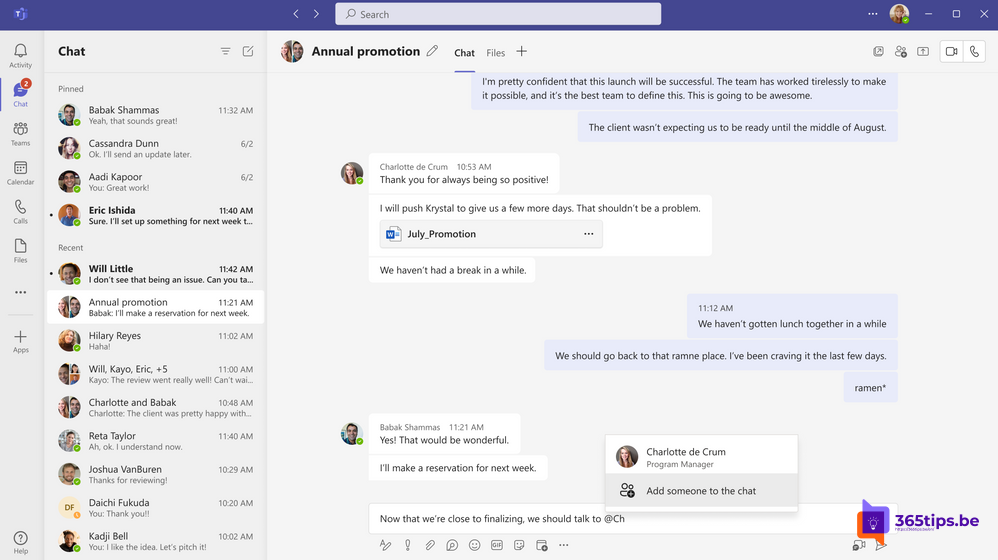Open Cassandra Dunn chat

[155, 148]
